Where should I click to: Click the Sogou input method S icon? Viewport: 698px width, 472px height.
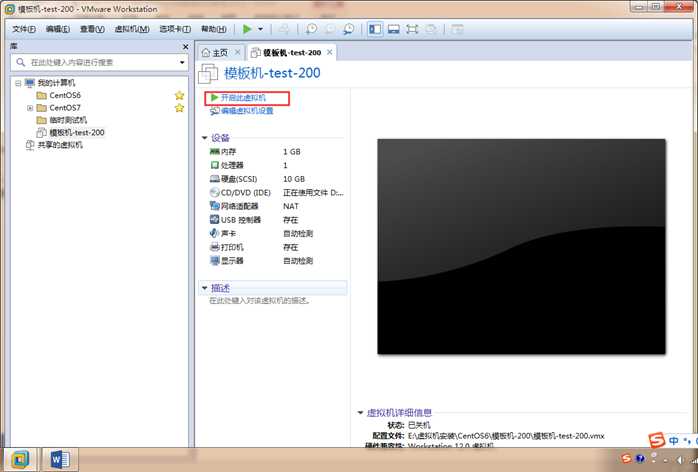click(657, 440)
